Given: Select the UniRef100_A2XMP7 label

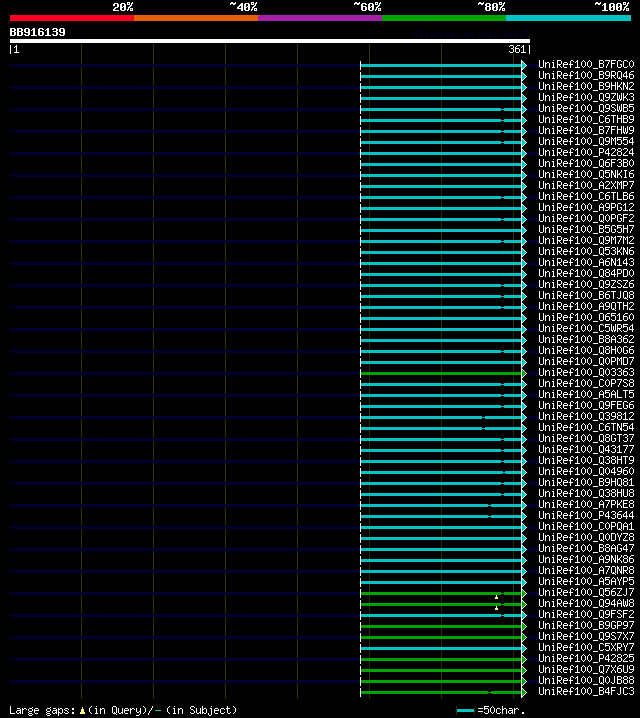Looking at the screenshot, I should coord(586,185).
